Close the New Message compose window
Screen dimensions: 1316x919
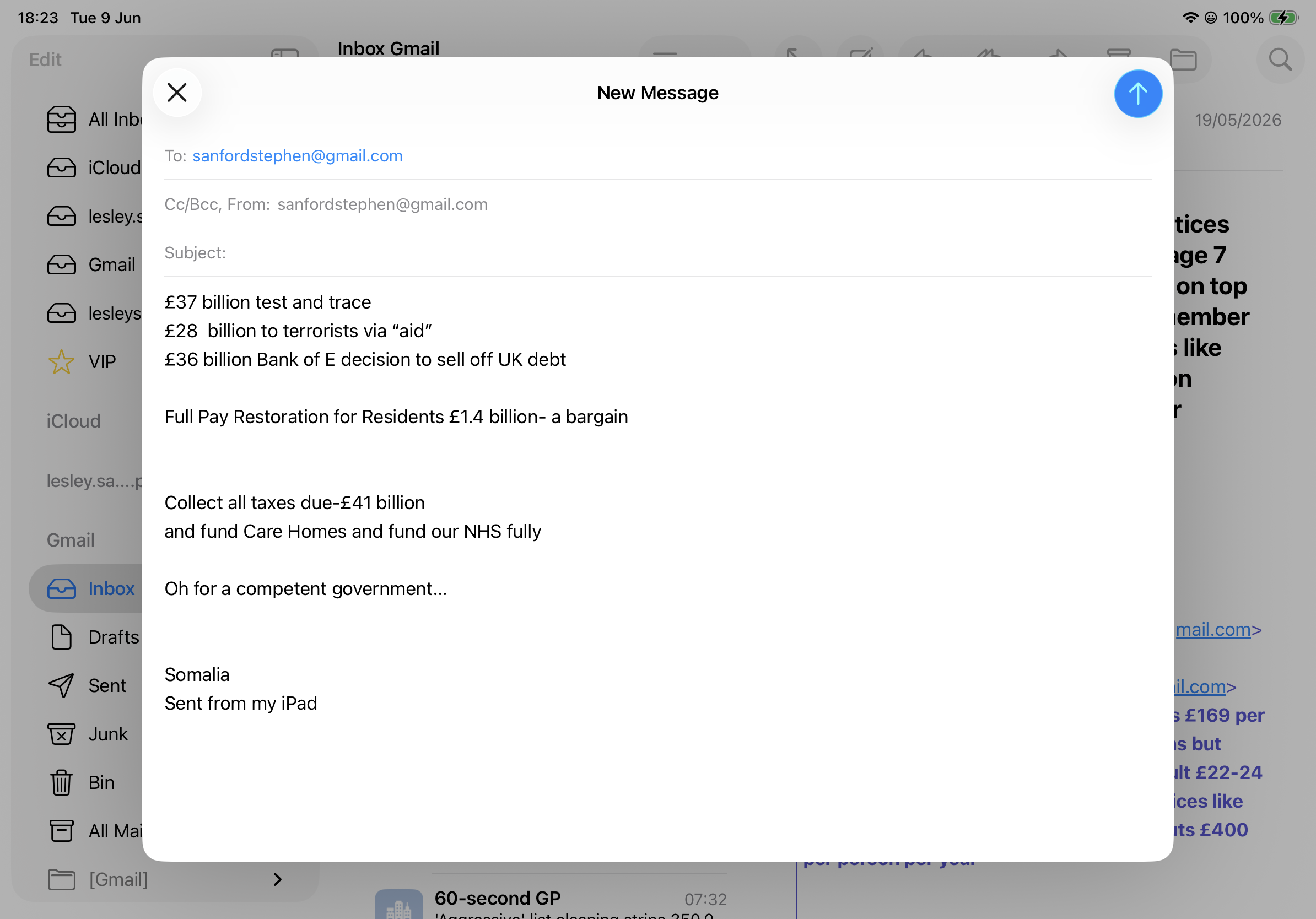point(177,92)
